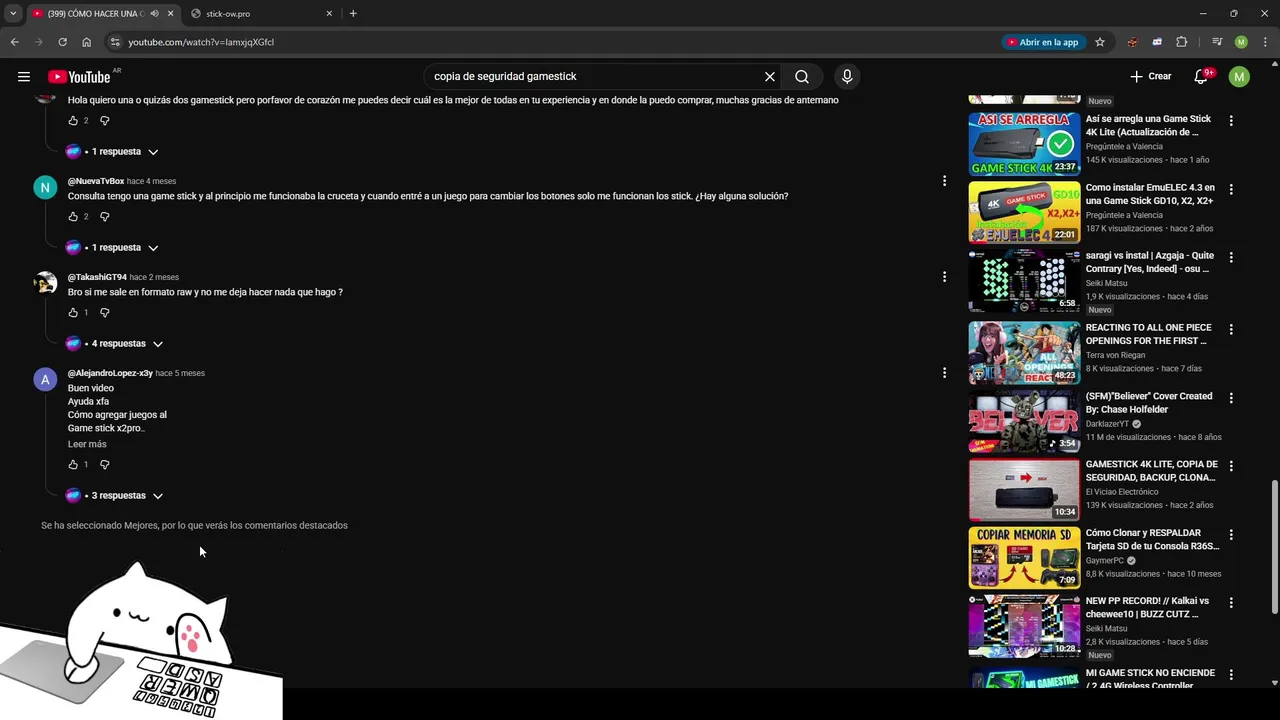The height and width of the screenshot is (720, 1280).
Task: Dislike the comment by @TakashiGT94
Action: 105,313
